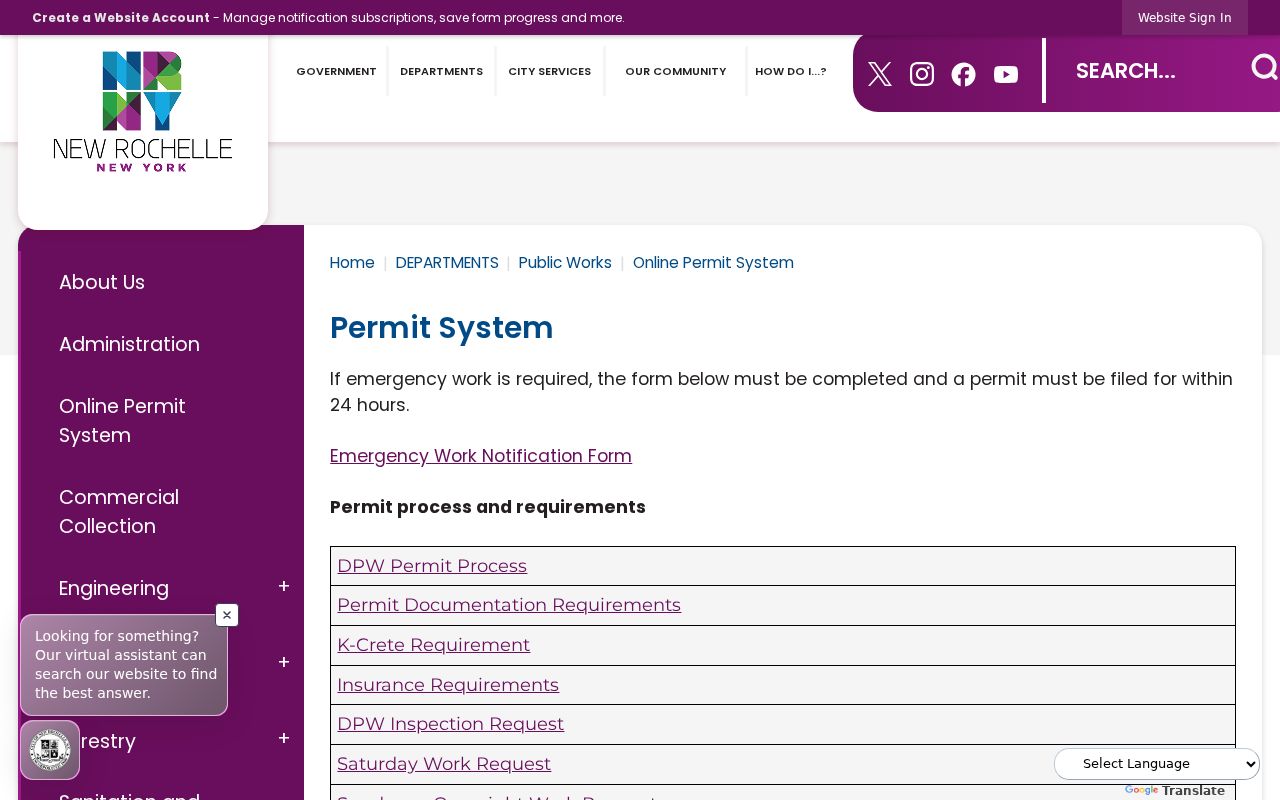Screen dimensions: 1280x800
Task: Go to DEPARTMENTS breadcrumb
Action: (447, 263)
